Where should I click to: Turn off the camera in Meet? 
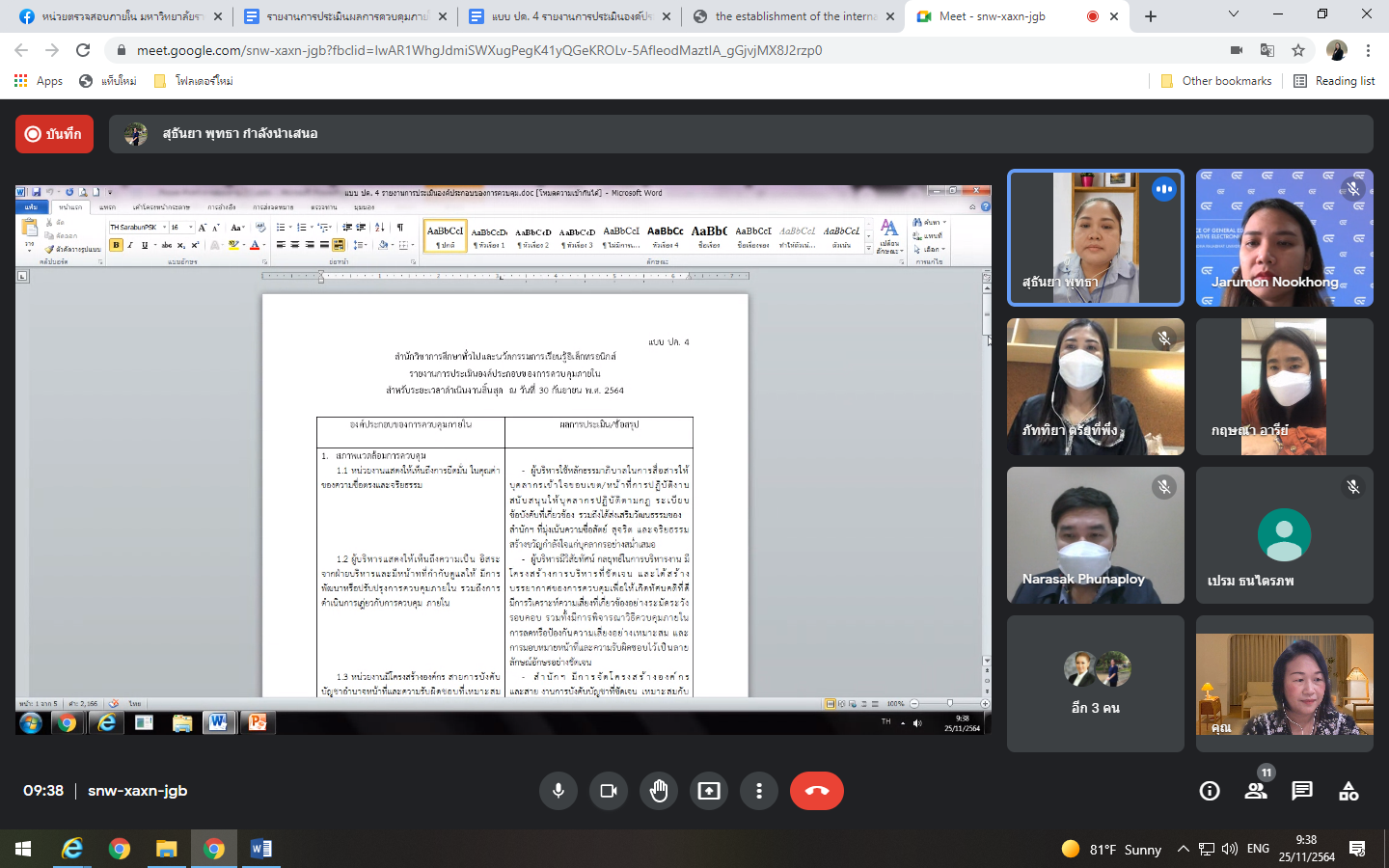(x=609, y=791)
